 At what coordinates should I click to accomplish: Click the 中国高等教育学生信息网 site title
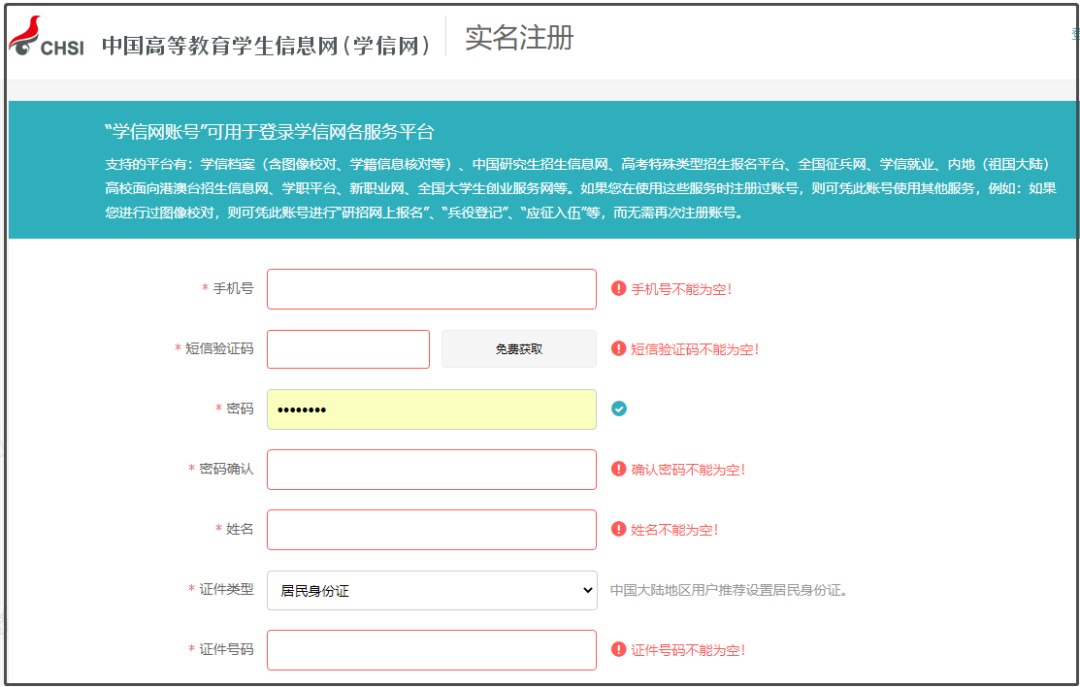click(266, 45)
